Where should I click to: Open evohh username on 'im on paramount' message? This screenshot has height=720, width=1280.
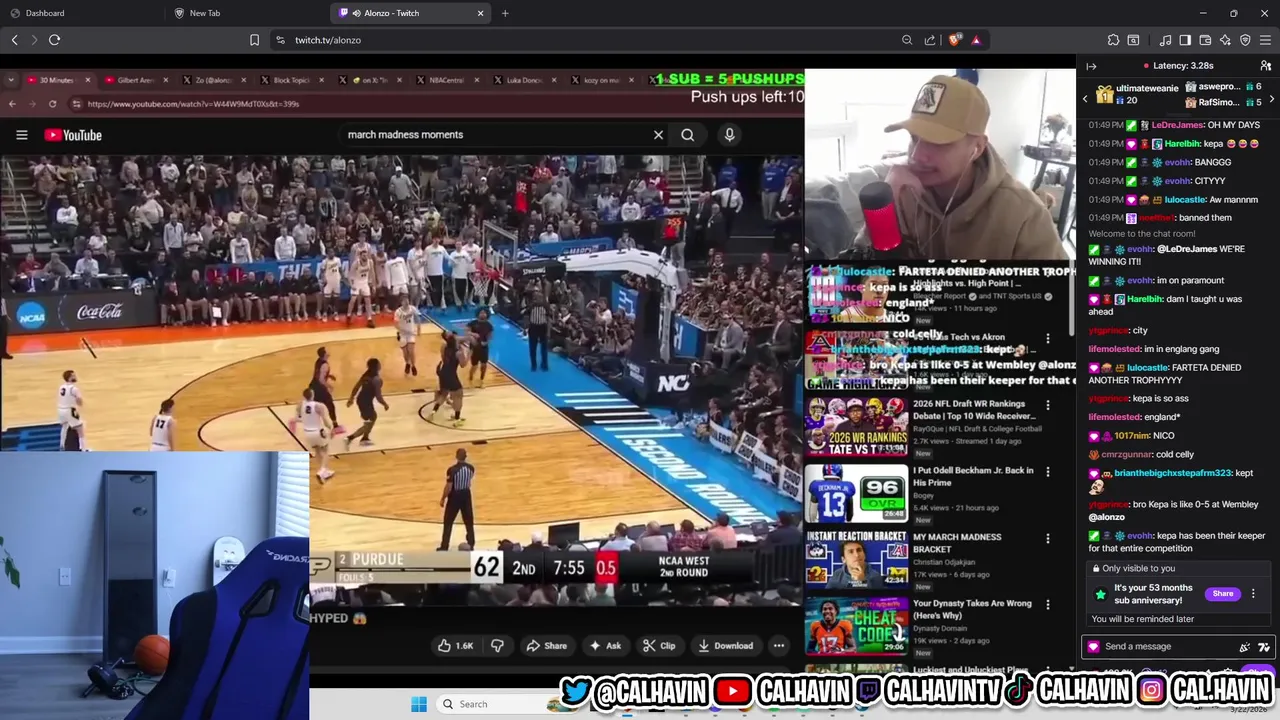pos(1139,281)
